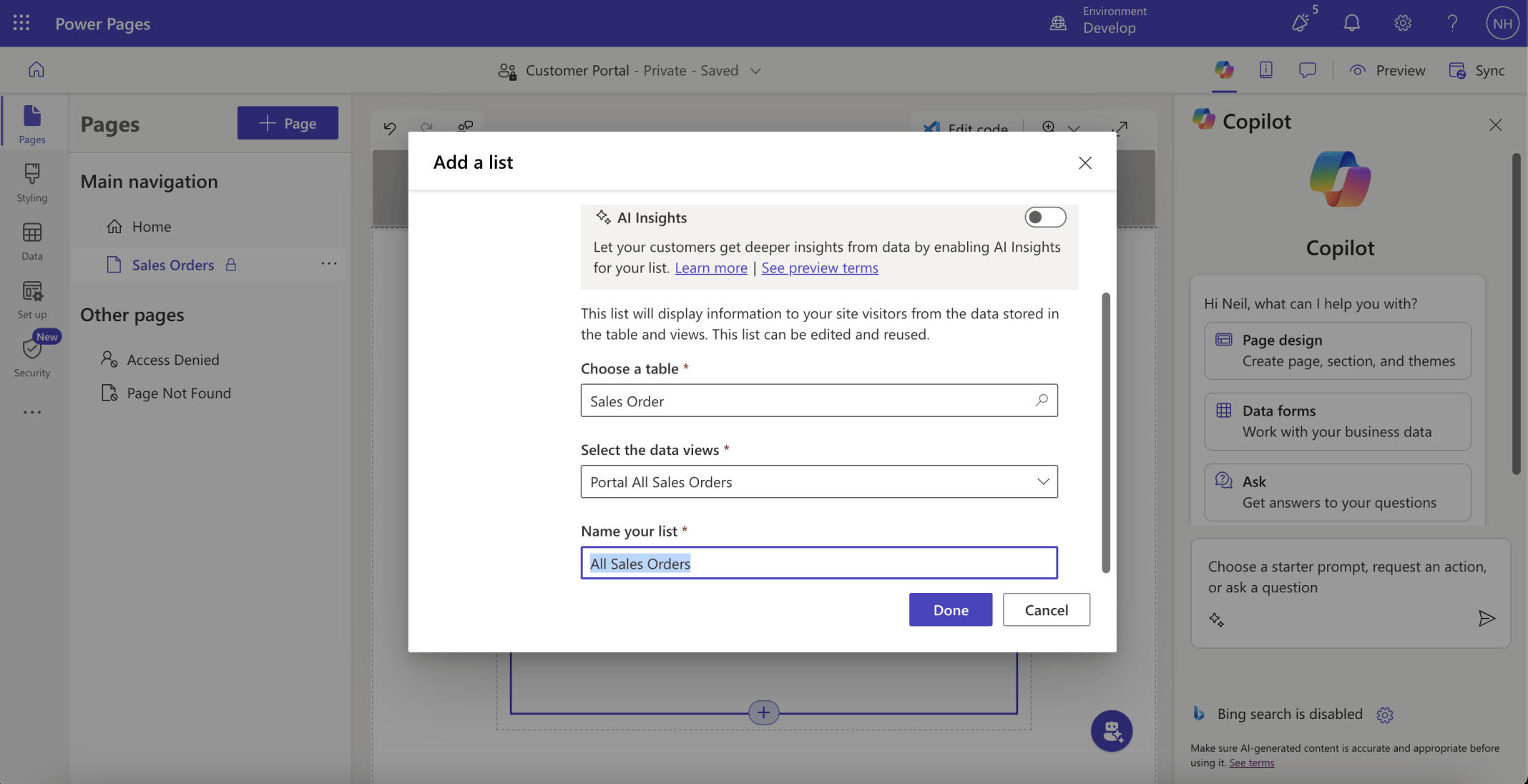Open Bing search settings gear
The height and width of the screenshot is (784, 1528).
1385,715
